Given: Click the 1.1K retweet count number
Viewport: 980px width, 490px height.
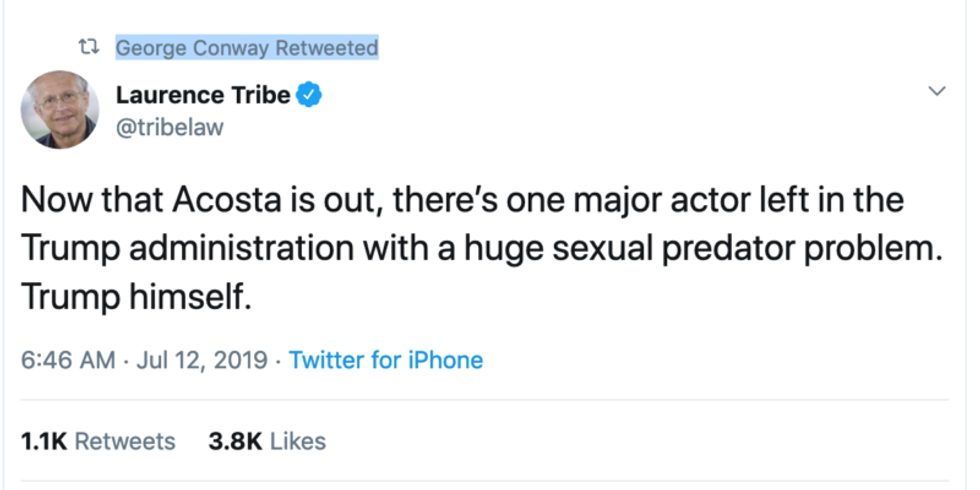Looking at the screenshot, I should (44, 441).
